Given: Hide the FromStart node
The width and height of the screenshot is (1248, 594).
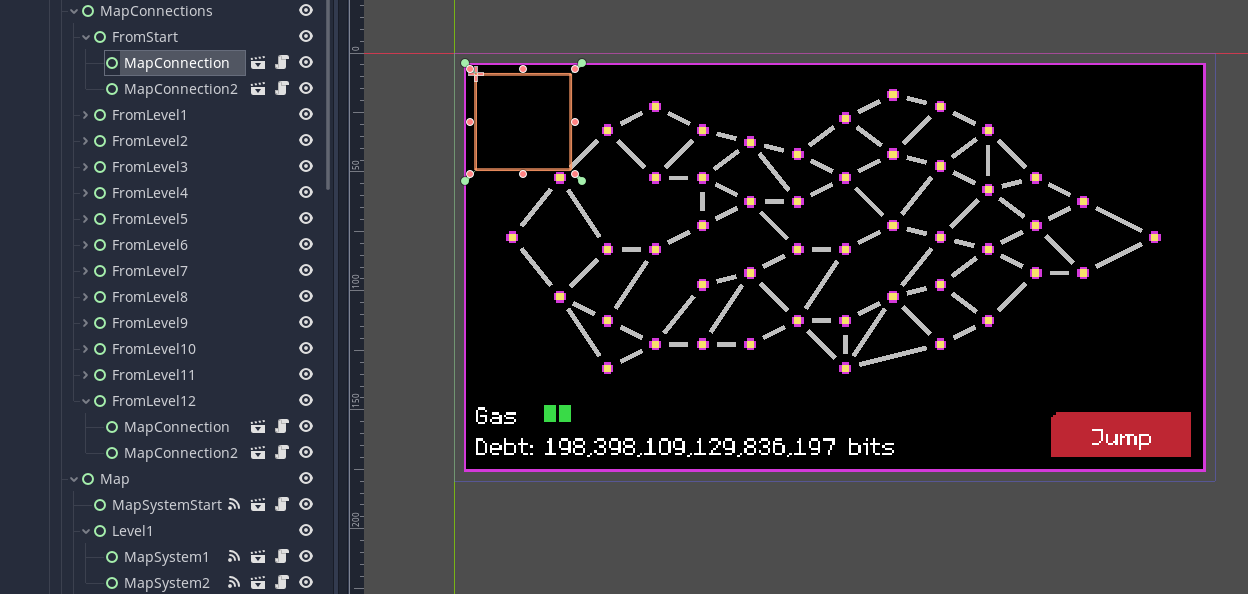Looking at the screenshot, I should pos(306,37).
